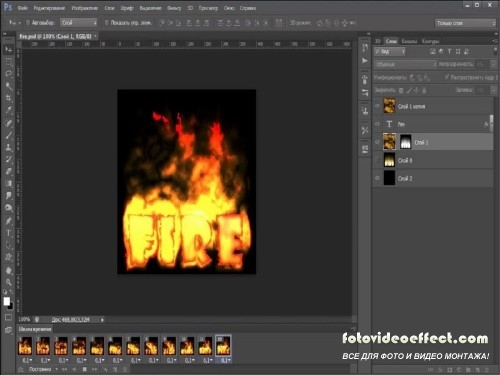Viewport: 500px width, 375px height.
Task: Select the Custom Shape tool
Action: [9, 257]
